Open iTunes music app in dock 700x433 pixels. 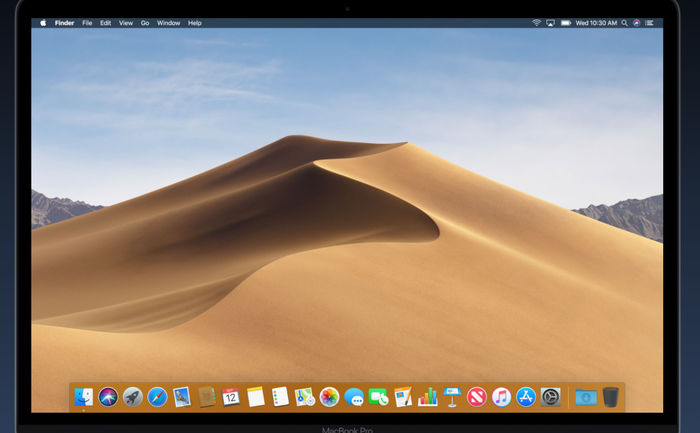501,397
